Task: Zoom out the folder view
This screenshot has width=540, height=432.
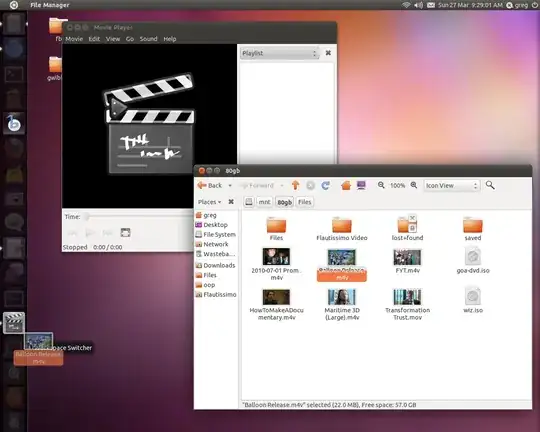Action: click(381, 185)
